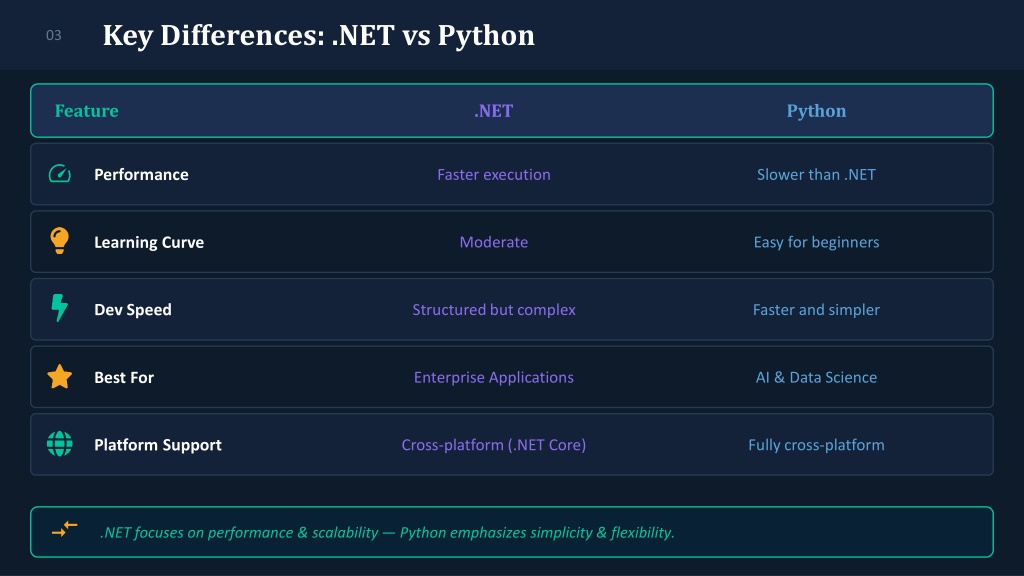Click the Structured but complex cell
The width and height of the screenshot is (1024, 576).
click(494, 310)
